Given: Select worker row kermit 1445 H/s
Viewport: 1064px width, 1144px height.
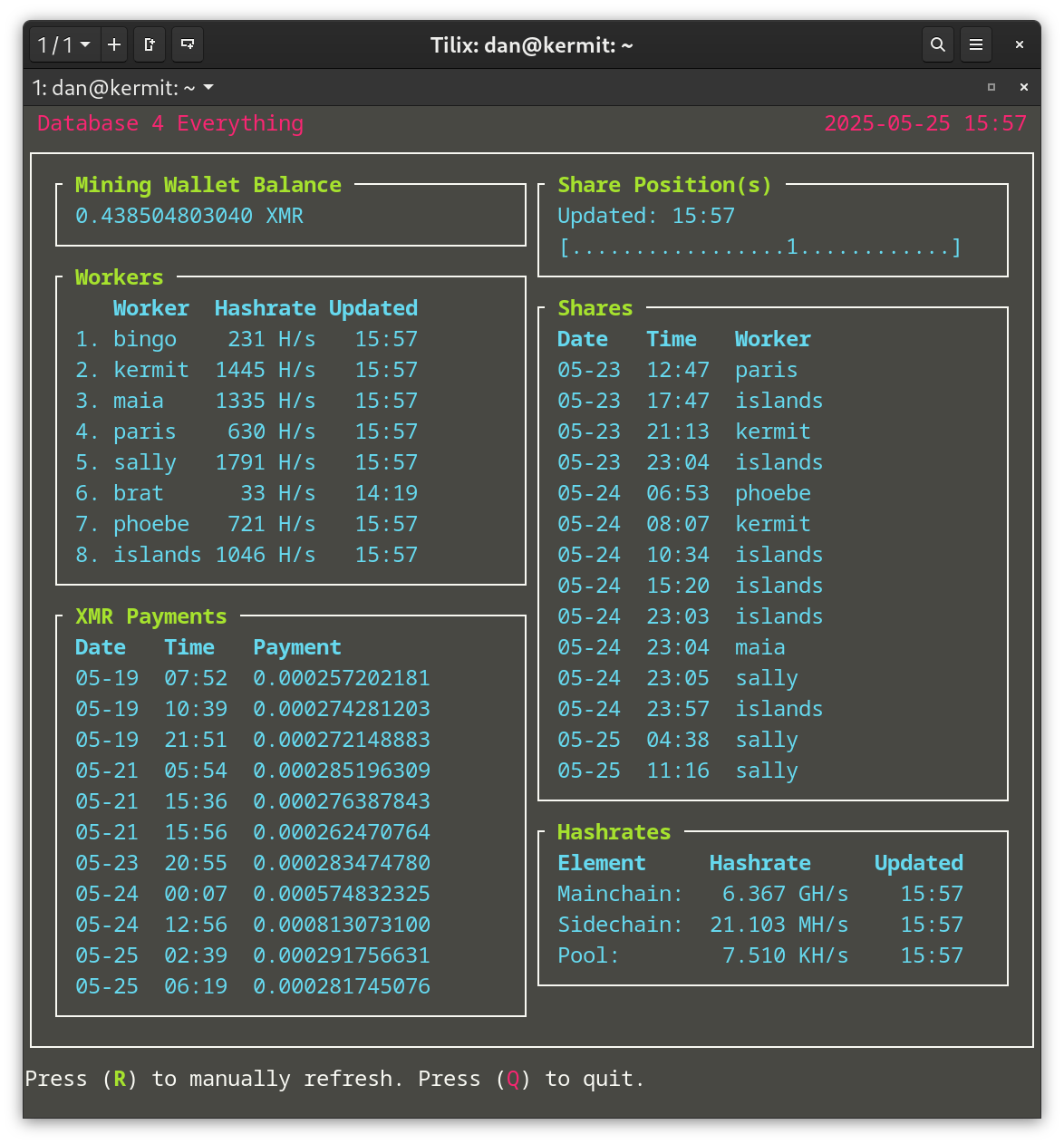Looking at the screenshot, I should click(247, 370).
